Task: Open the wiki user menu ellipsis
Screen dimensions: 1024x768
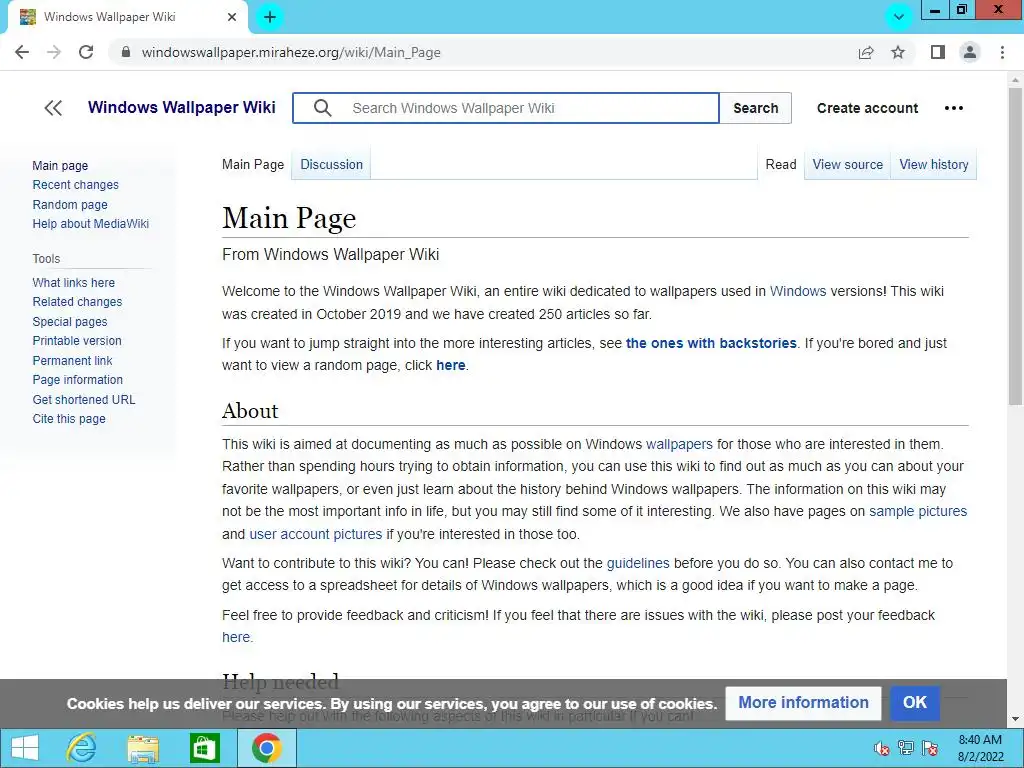Action: pyautogui.click(x=953, y=108)
